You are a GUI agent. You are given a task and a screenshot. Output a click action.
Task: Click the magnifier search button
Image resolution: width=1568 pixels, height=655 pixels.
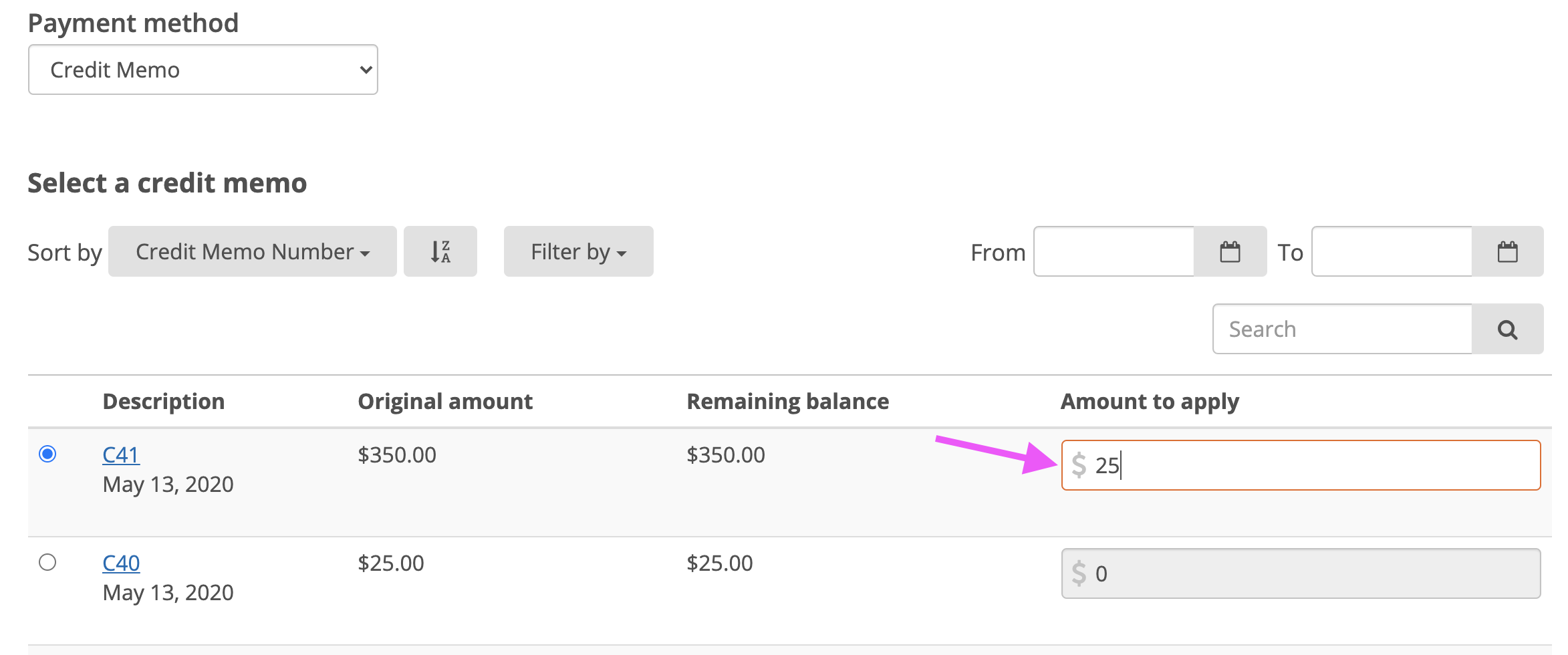1507,329
